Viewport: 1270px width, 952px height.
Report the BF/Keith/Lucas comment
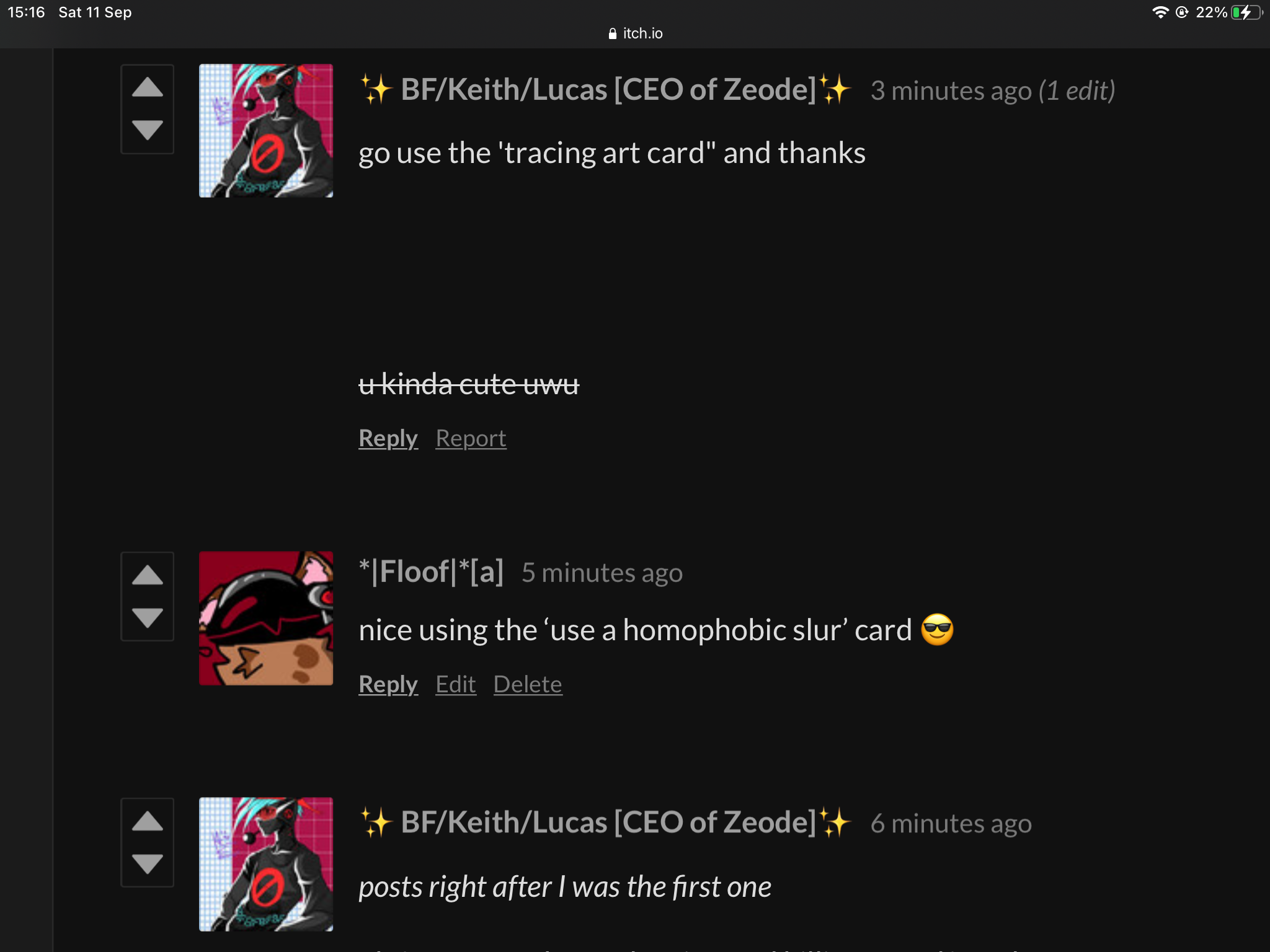click(471, 438)
